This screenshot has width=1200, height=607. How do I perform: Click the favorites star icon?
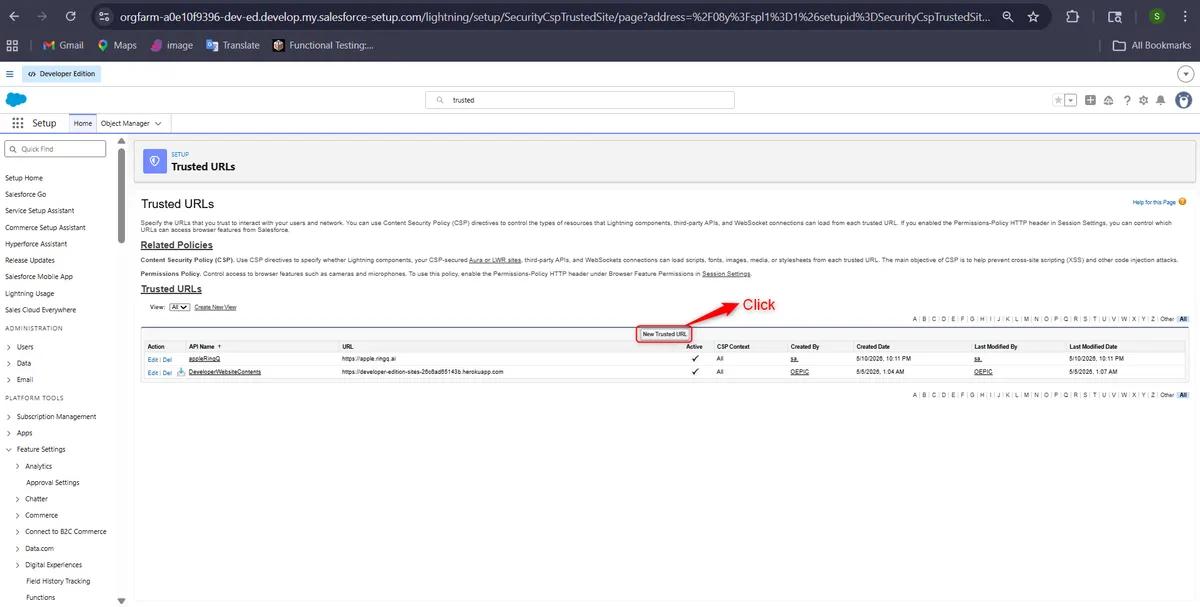coord(1059,100)
